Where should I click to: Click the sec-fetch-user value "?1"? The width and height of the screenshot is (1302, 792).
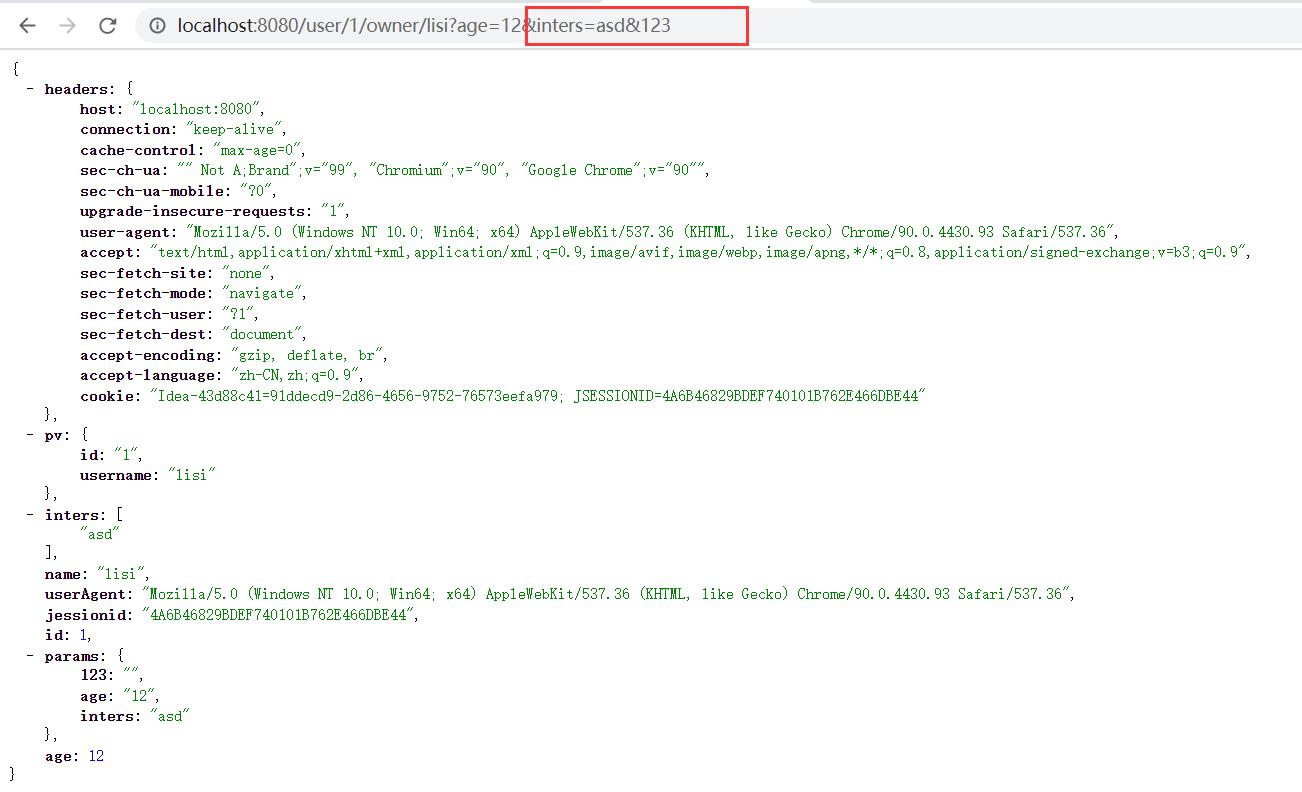238,314
